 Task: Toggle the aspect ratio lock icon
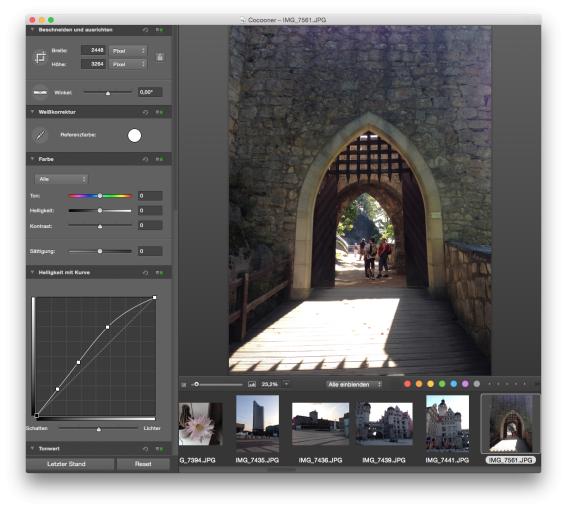coord(160,57)
